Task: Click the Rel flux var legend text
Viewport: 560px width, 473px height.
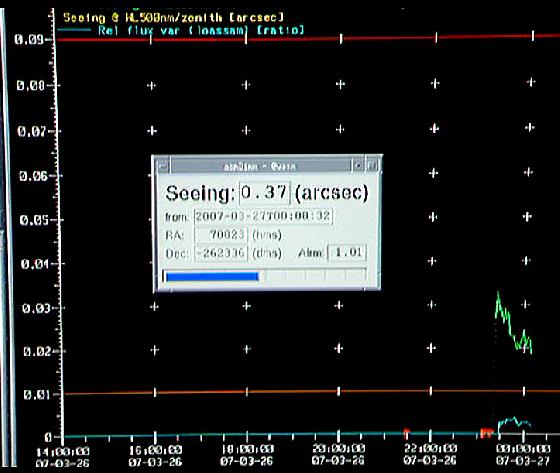Action: (x=201, y=30)
